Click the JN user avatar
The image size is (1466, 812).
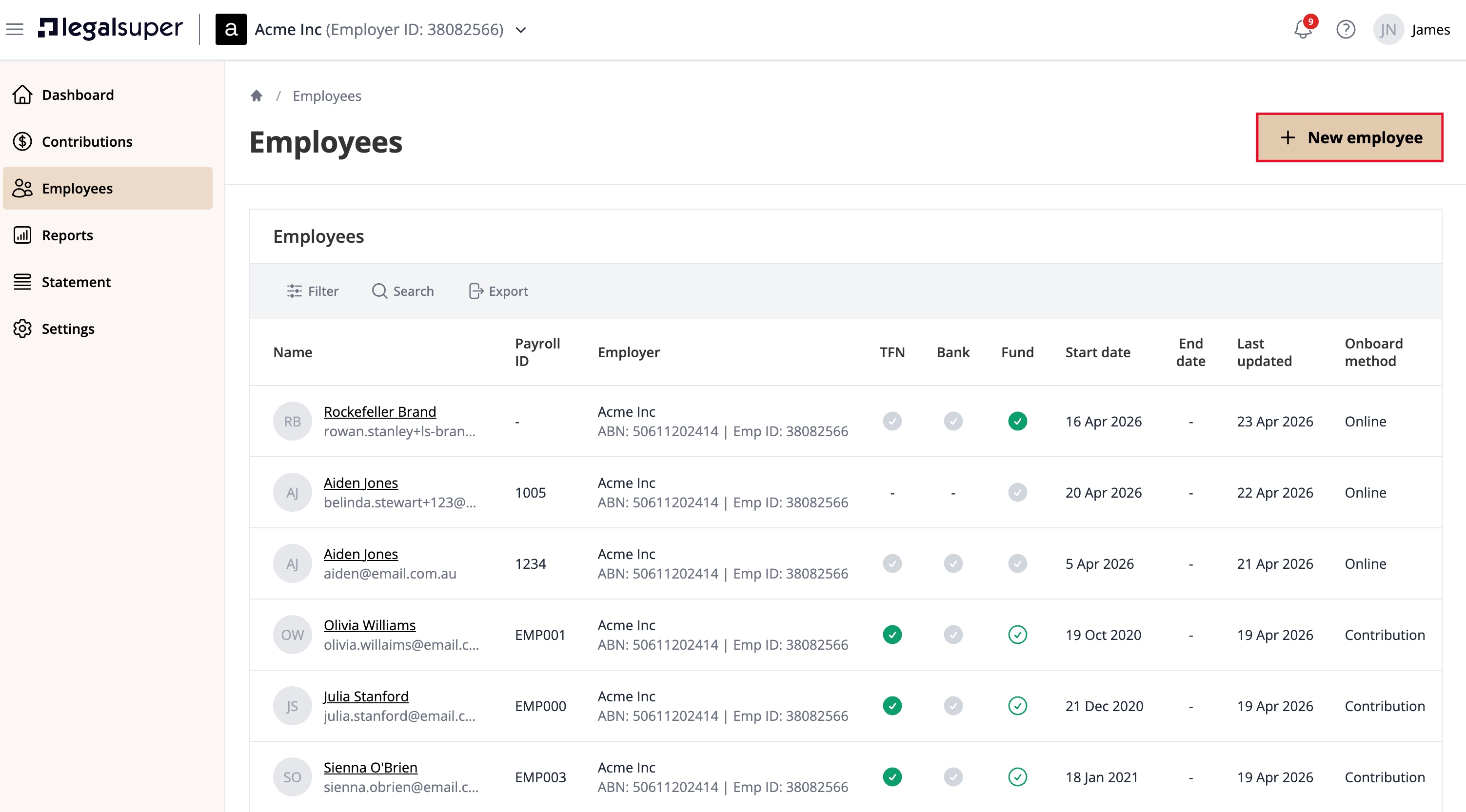[1387, 29]
